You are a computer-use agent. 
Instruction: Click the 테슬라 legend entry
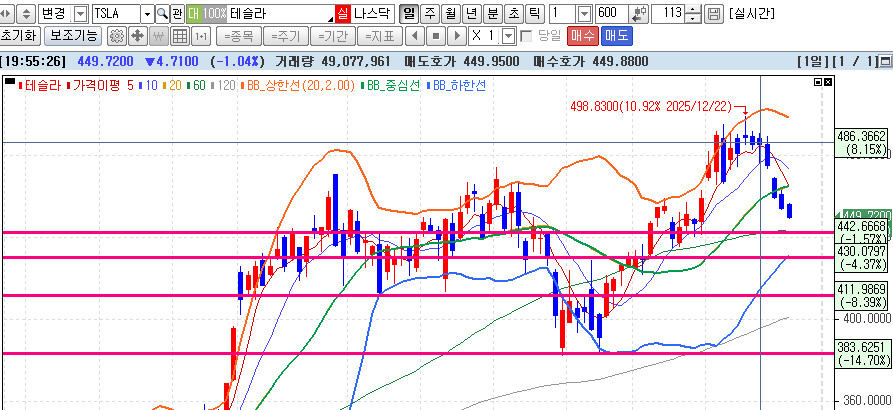click(x=40, y=86)
